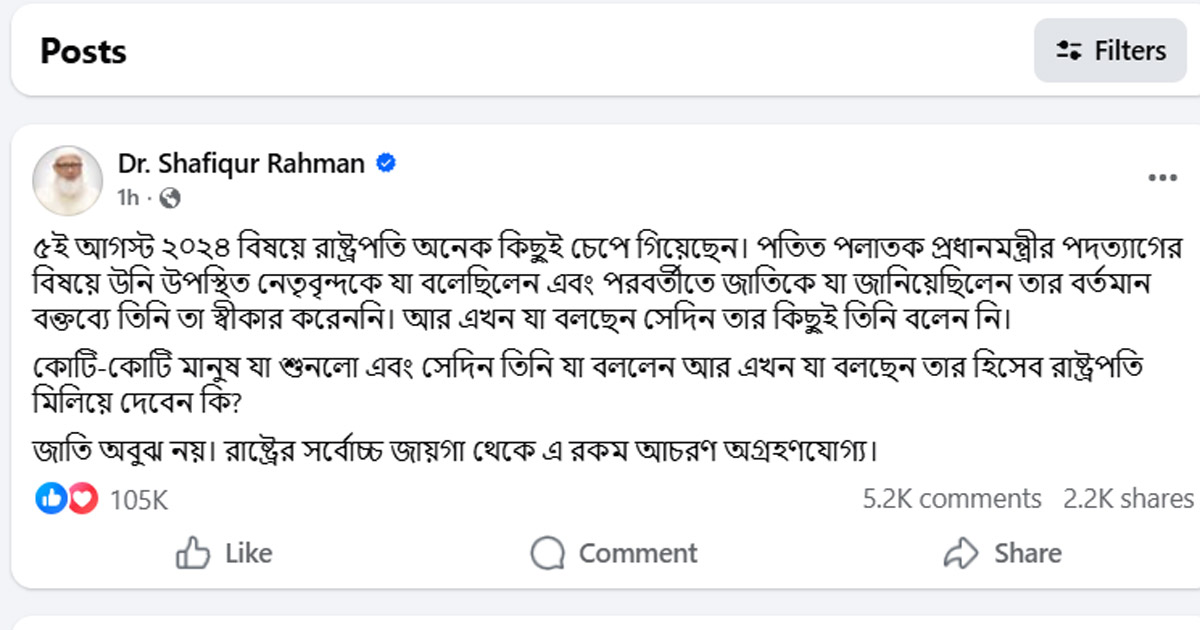Click the Comment speech bubble button
Image resolution: width=1200 pixels, height=630 pixels.
coord(614,553)
